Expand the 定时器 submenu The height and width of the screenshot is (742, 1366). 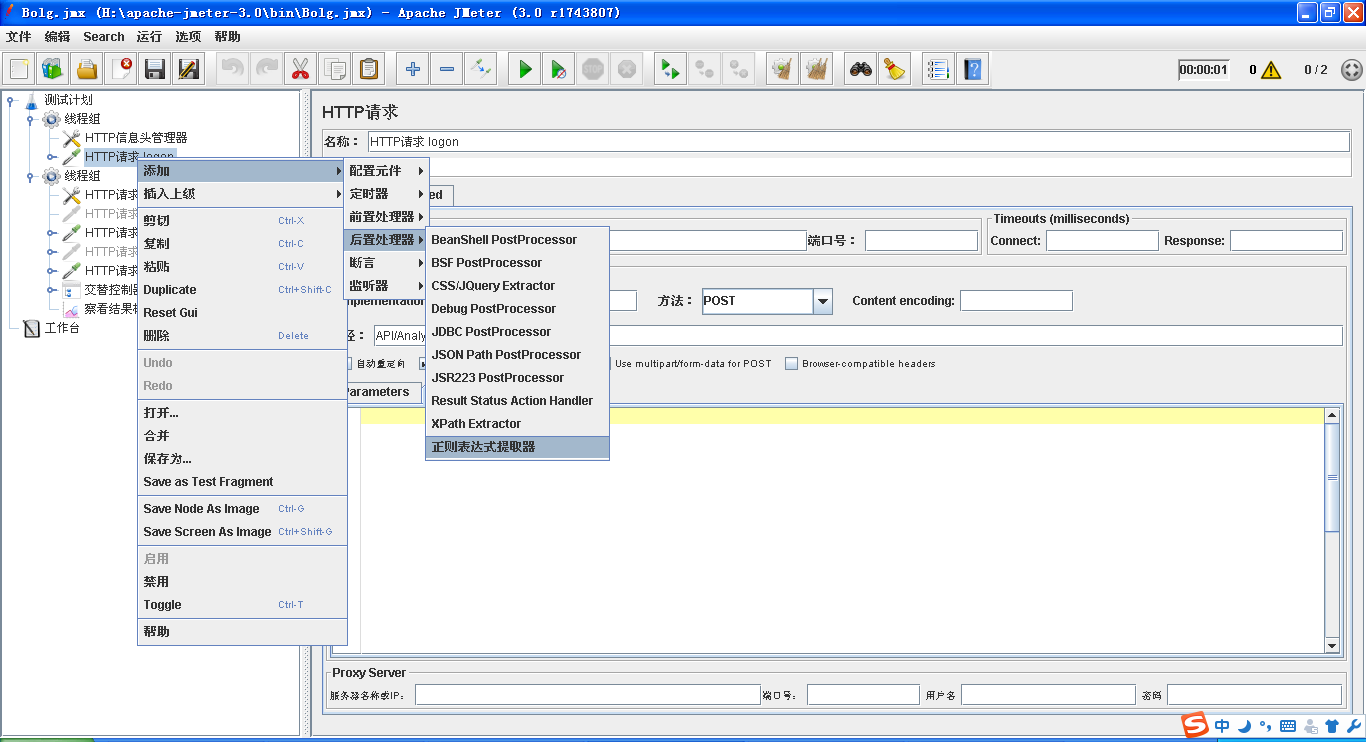(x=386, y=194)
